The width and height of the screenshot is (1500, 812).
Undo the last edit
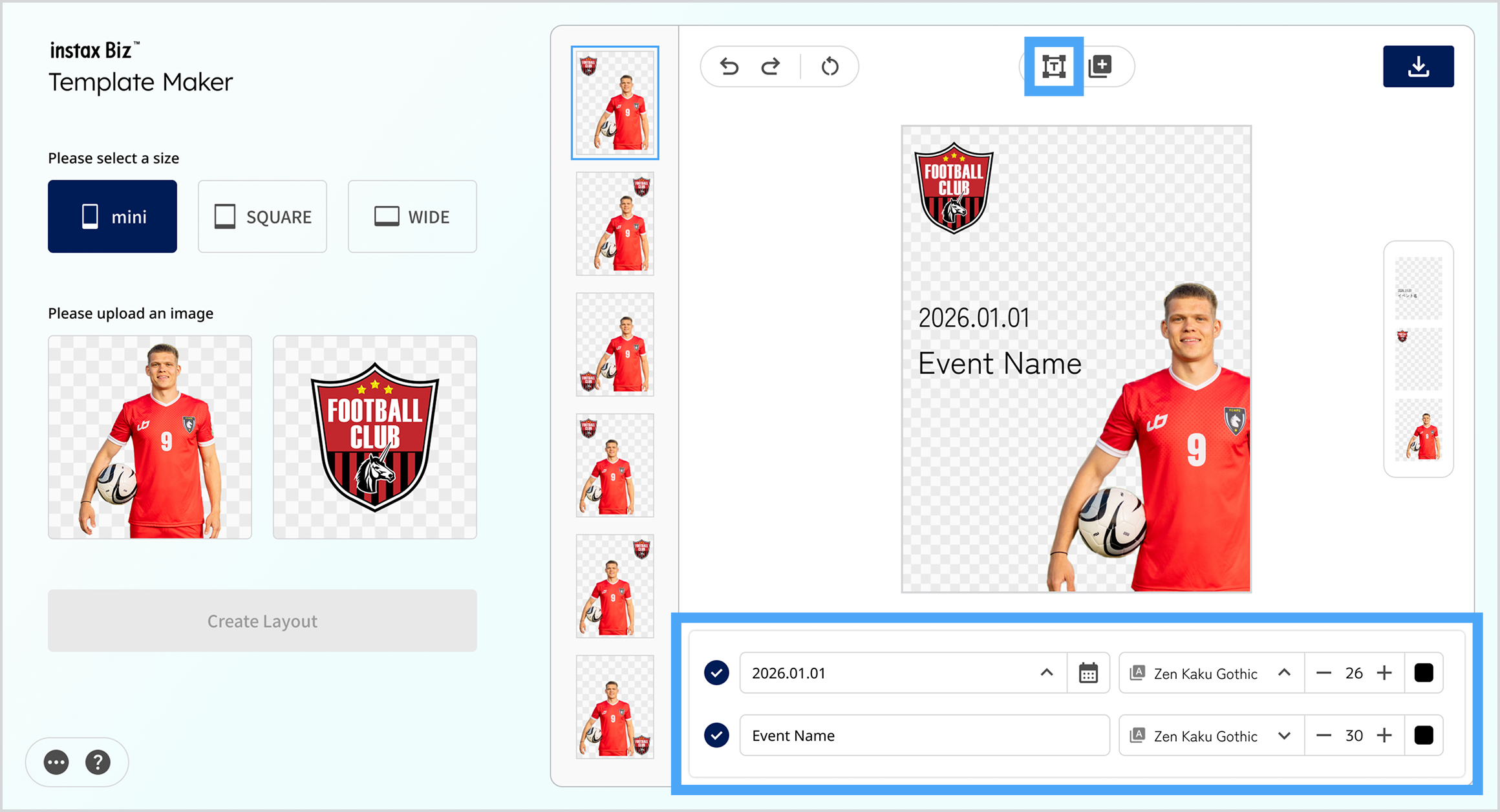coord(729,66)
